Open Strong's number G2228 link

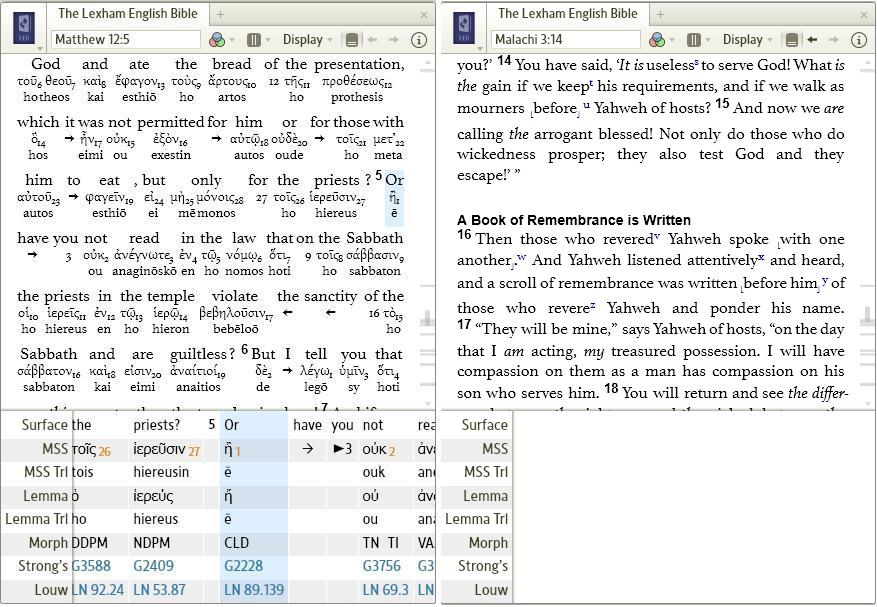243,566
